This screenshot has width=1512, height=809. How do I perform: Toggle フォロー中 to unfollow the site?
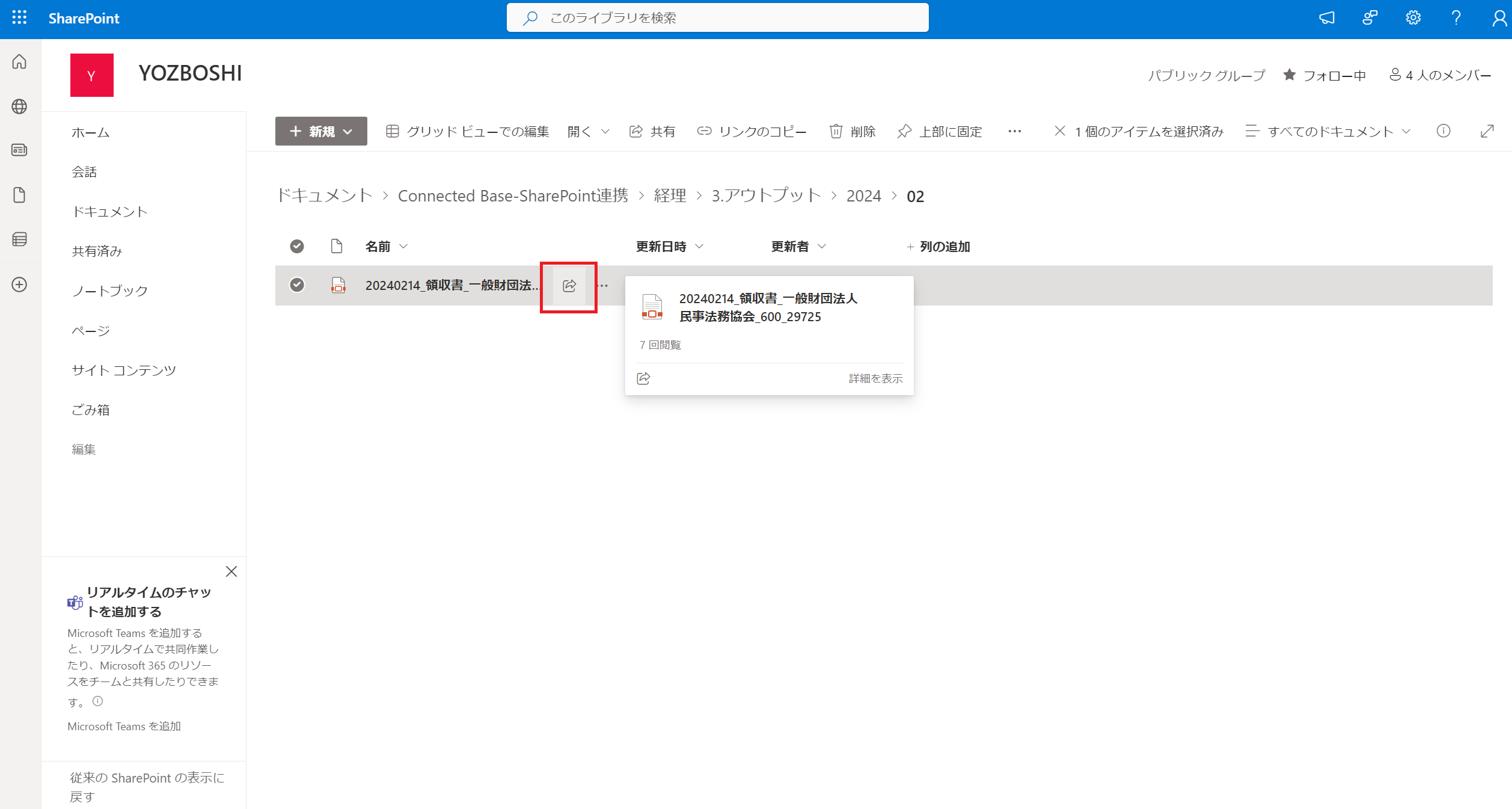(1325, 75)
